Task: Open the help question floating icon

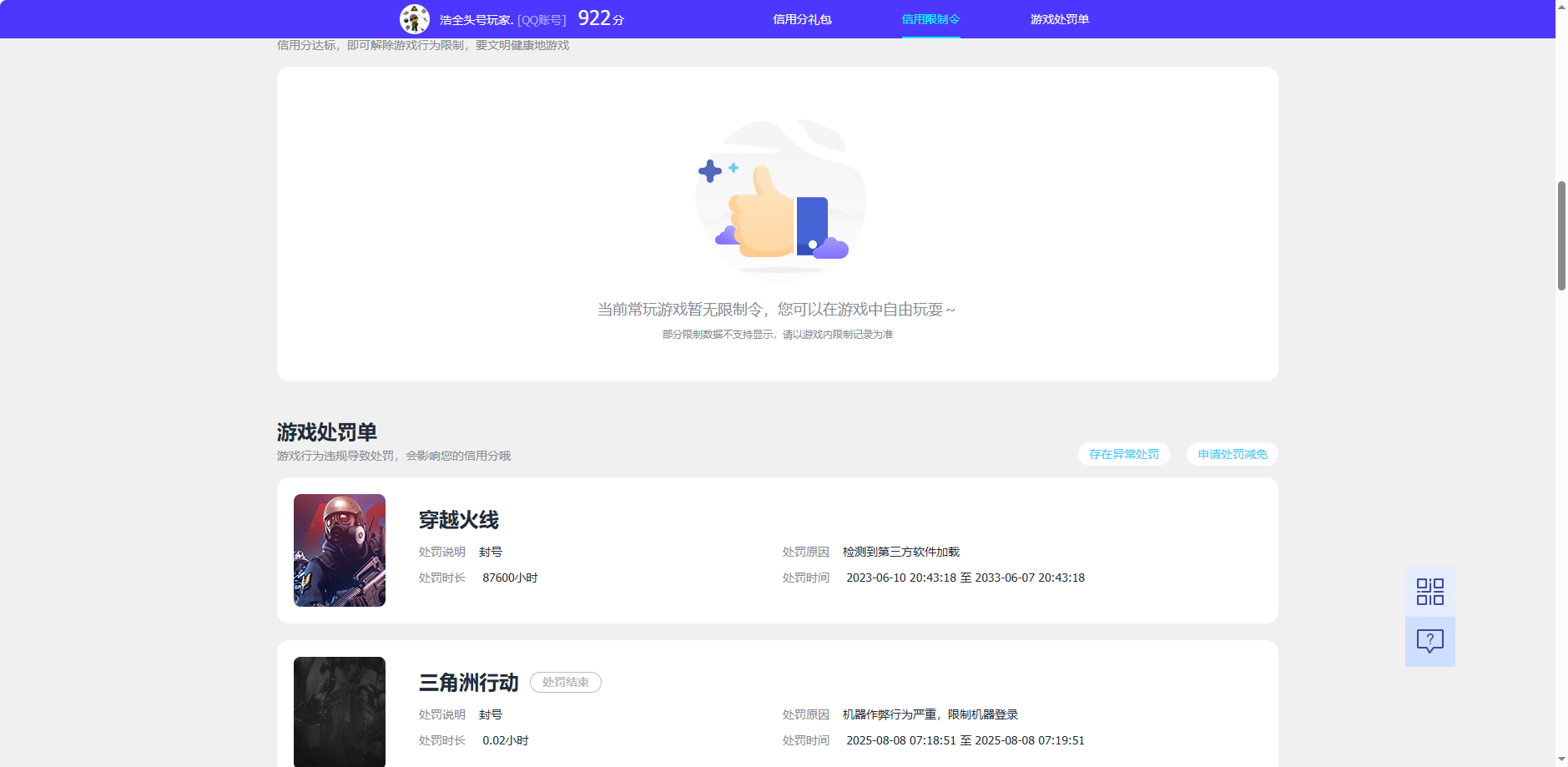Action: [x=1429, y=641]
